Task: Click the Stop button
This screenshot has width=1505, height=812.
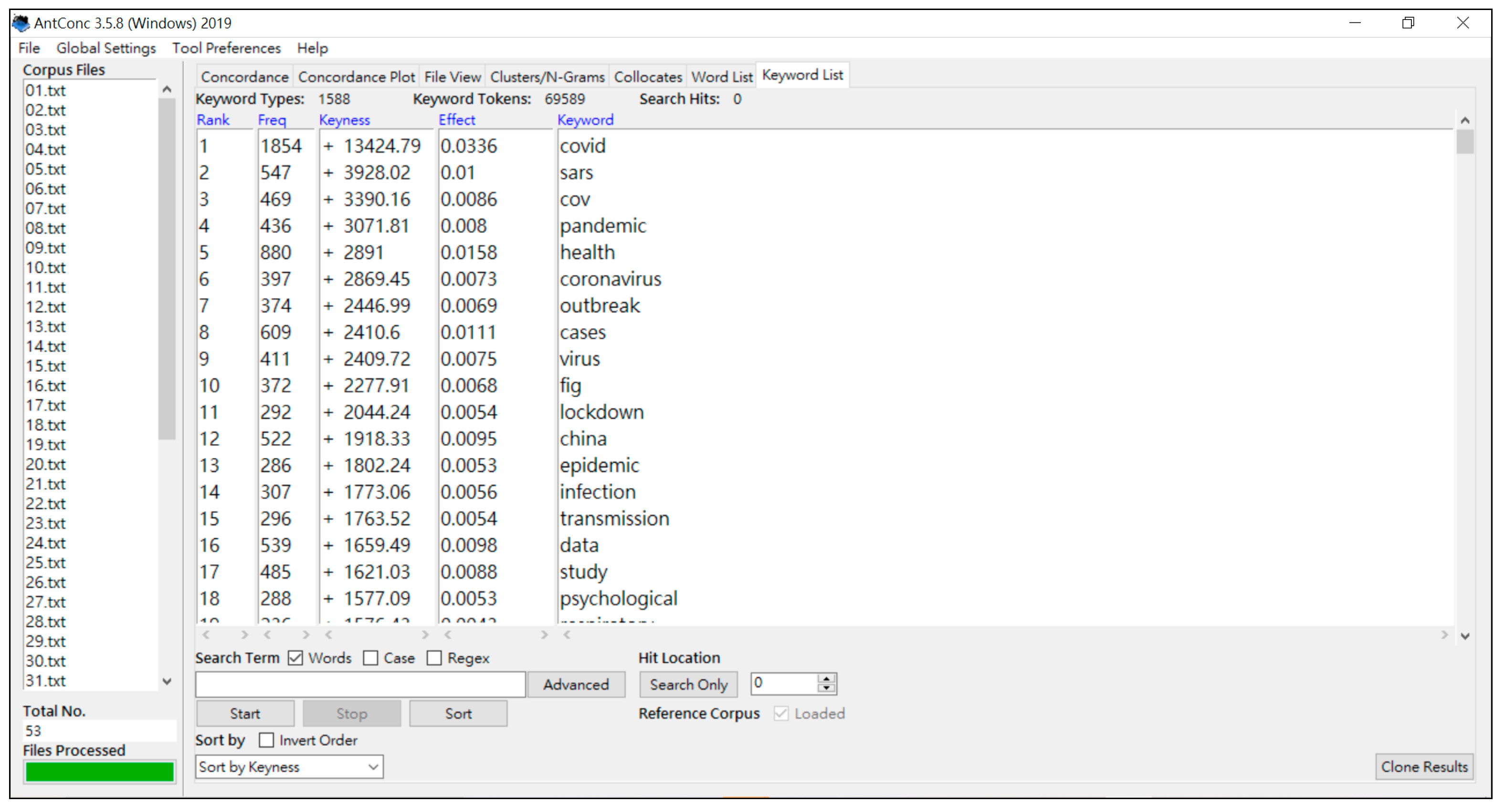Action: [352, 714]
